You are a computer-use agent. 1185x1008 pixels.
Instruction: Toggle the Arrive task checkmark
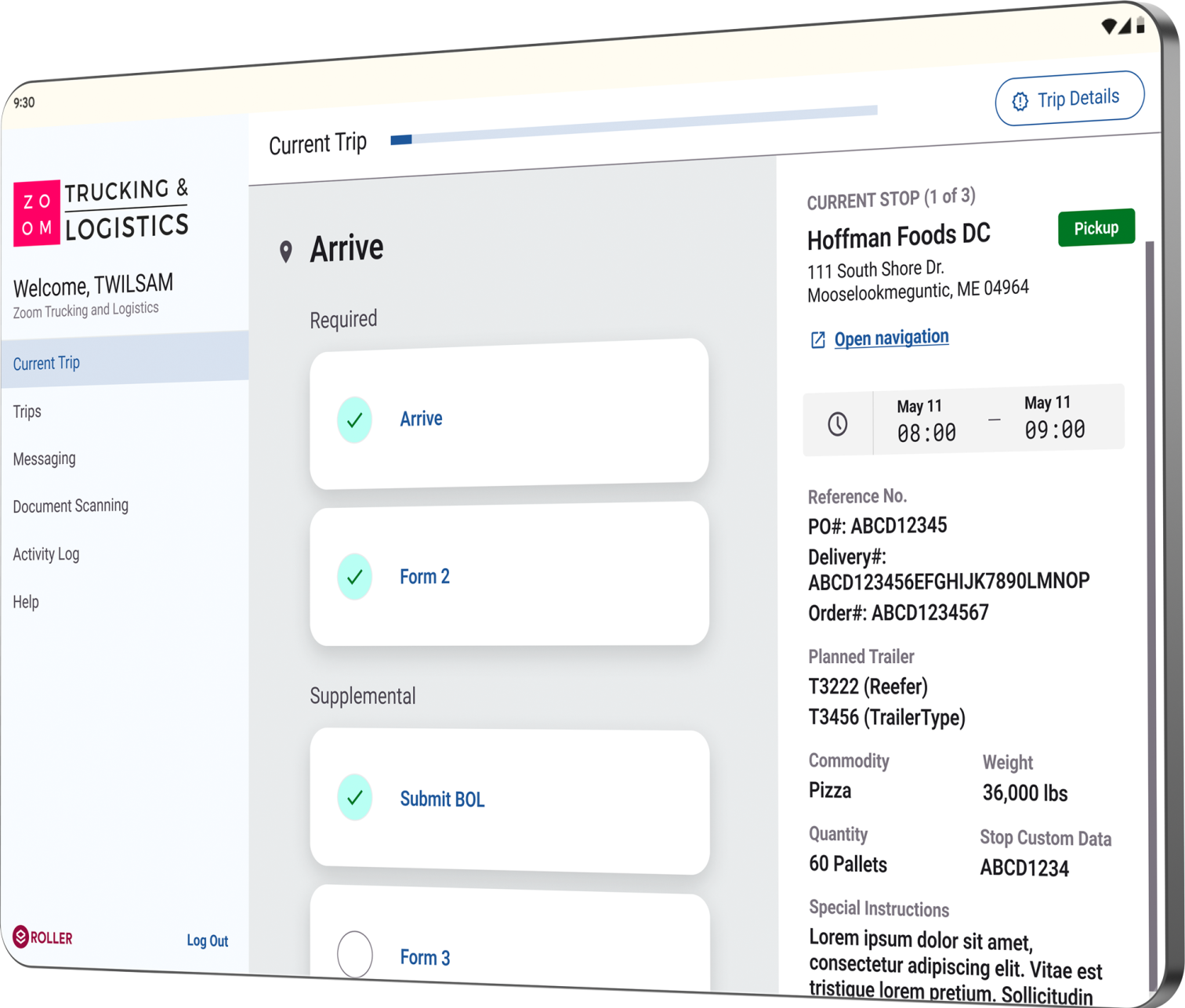coord(354,420)
